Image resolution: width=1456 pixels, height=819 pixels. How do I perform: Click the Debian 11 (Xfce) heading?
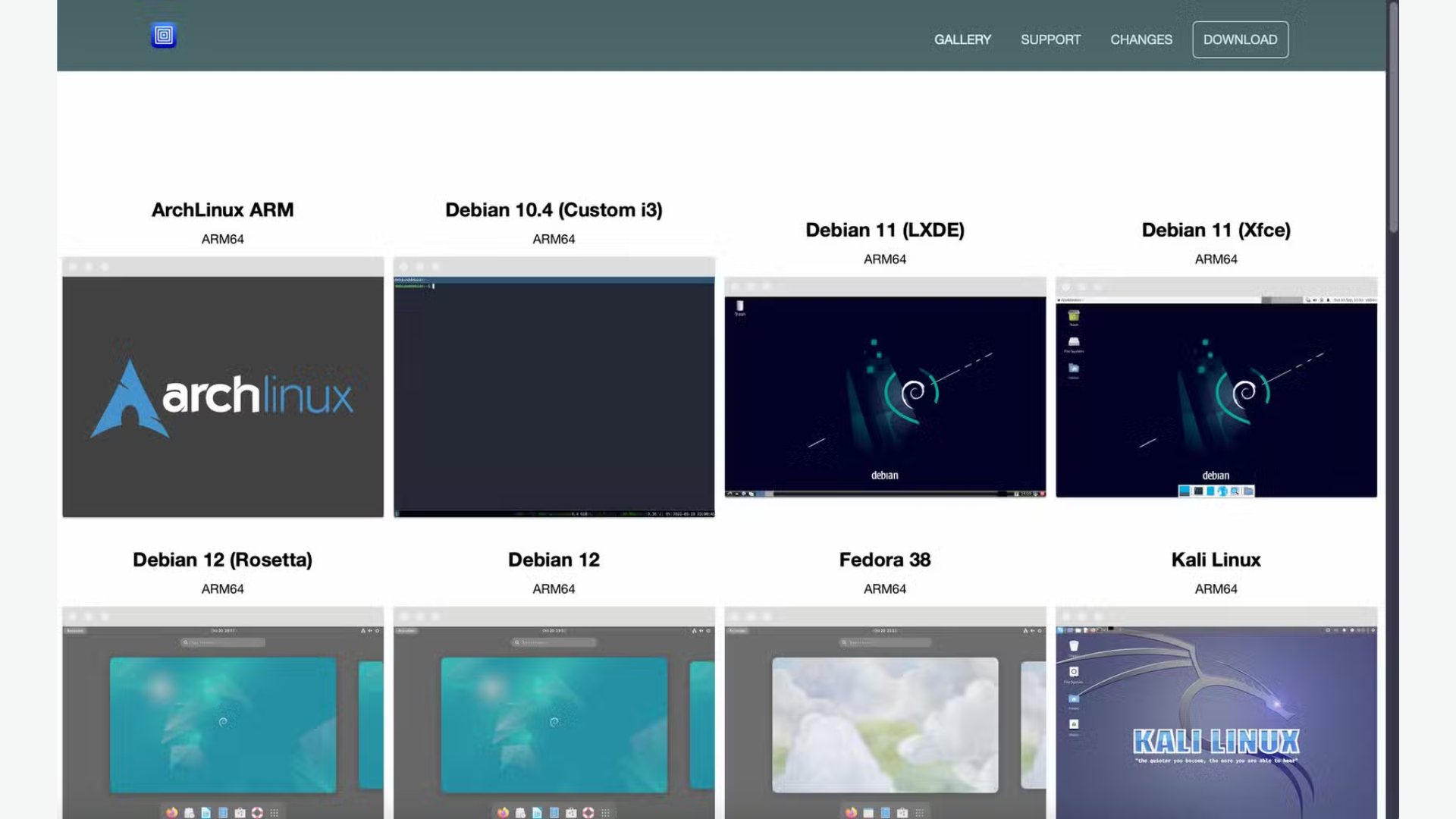(1216, 230)
